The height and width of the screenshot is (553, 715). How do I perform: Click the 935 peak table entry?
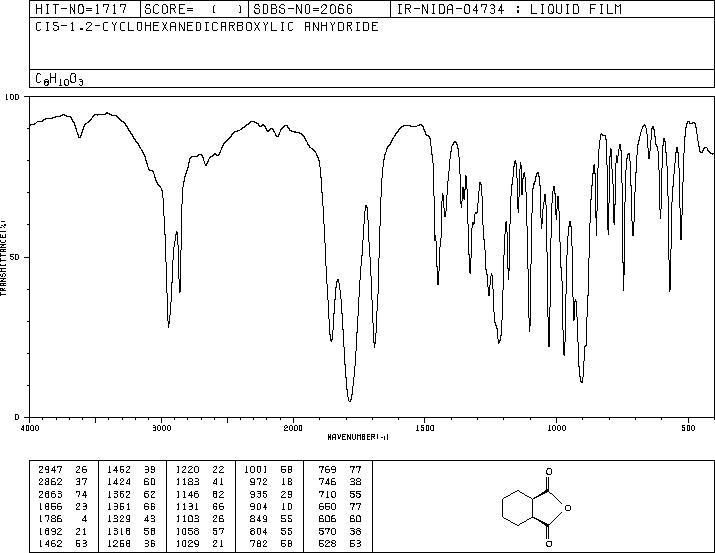(x=272, y=494)
